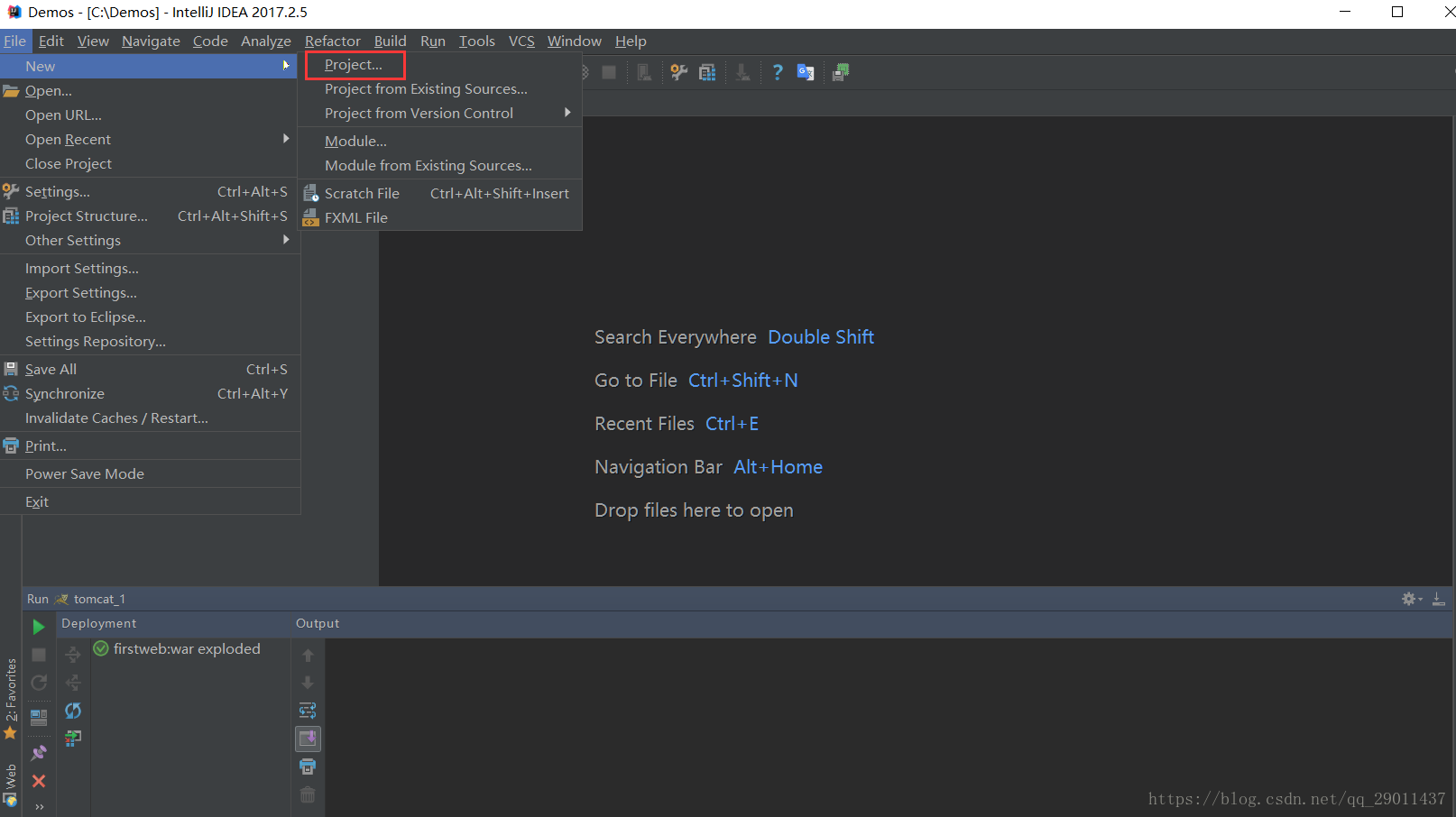
Task: Open the Refactor menu
Action: 333,41
